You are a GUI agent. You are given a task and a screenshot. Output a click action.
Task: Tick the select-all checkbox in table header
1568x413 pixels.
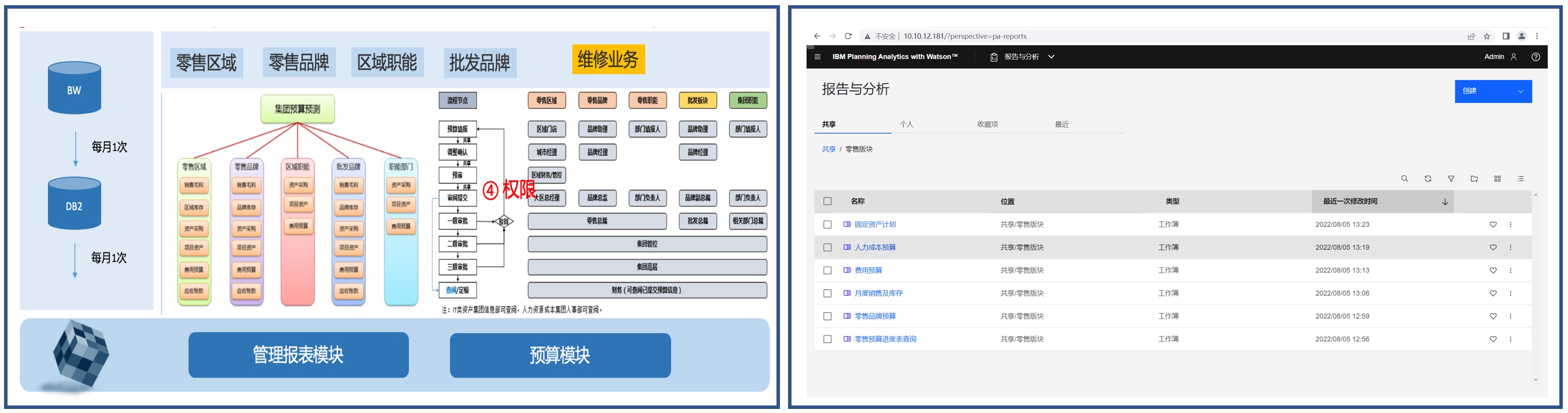coord(827,202)
